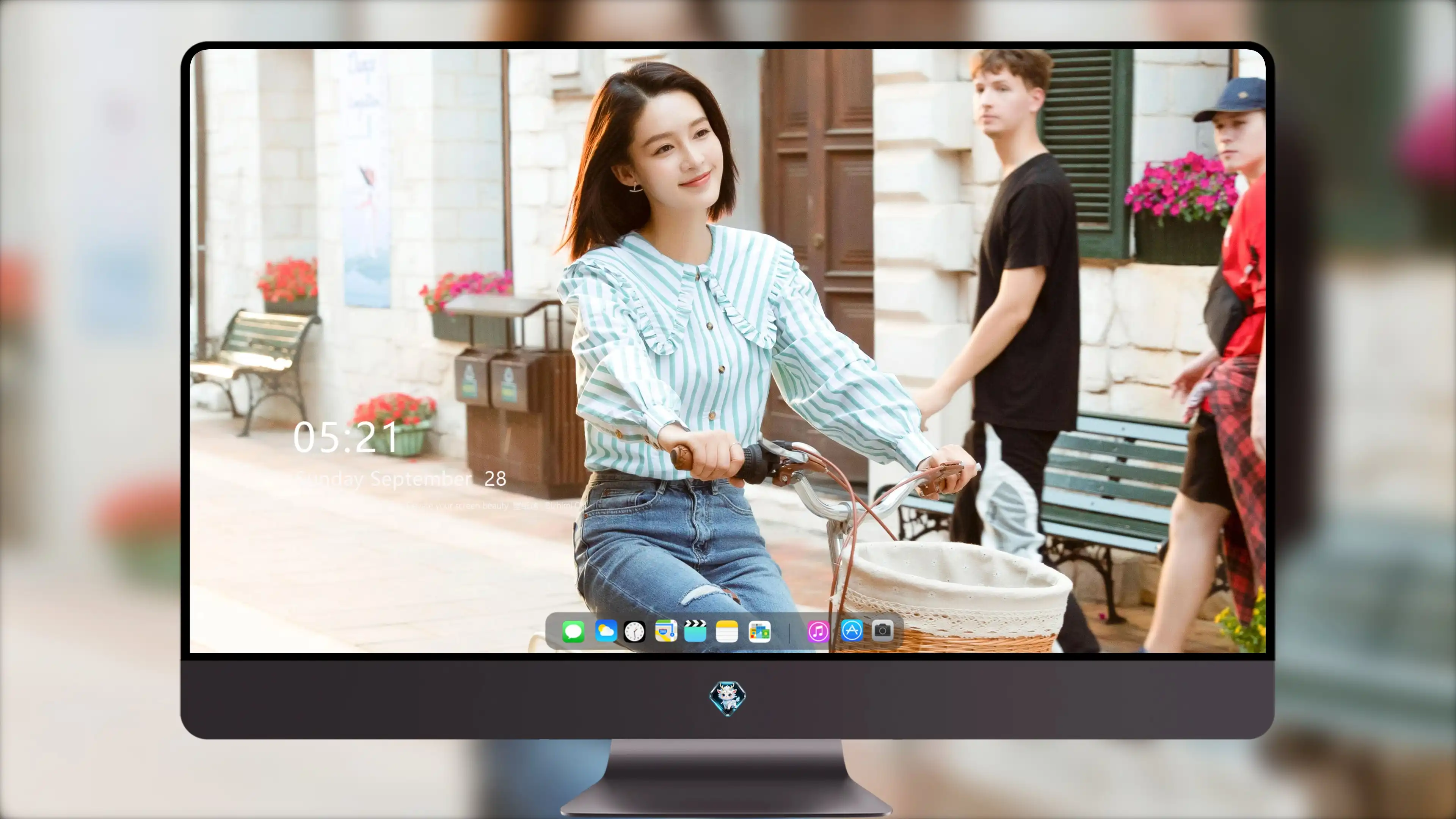Open the Photos gallery app icon
The height and width of the screenshot is (819, 1456).
click(x=759, y=631)
